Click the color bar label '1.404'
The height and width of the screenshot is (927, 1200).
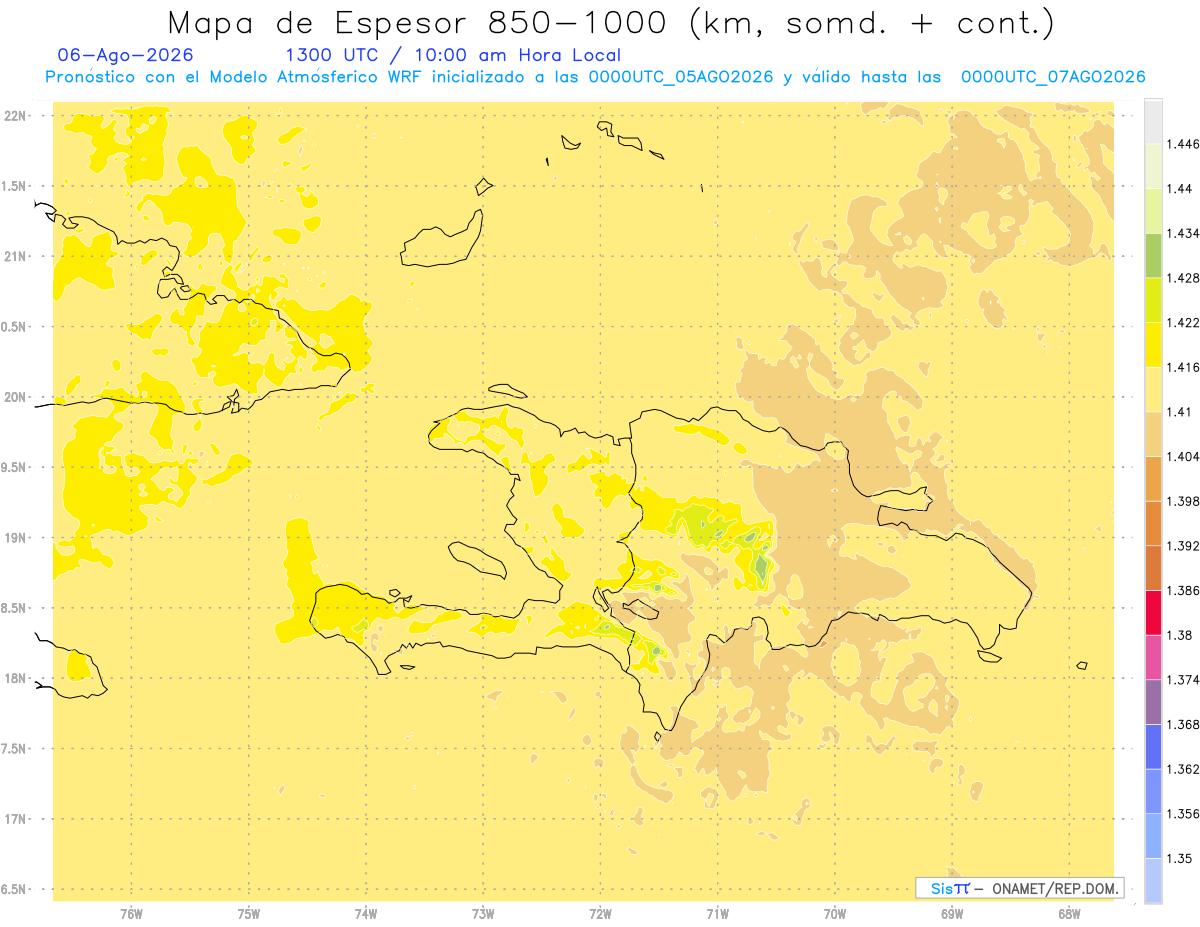tap(1183, 456)
